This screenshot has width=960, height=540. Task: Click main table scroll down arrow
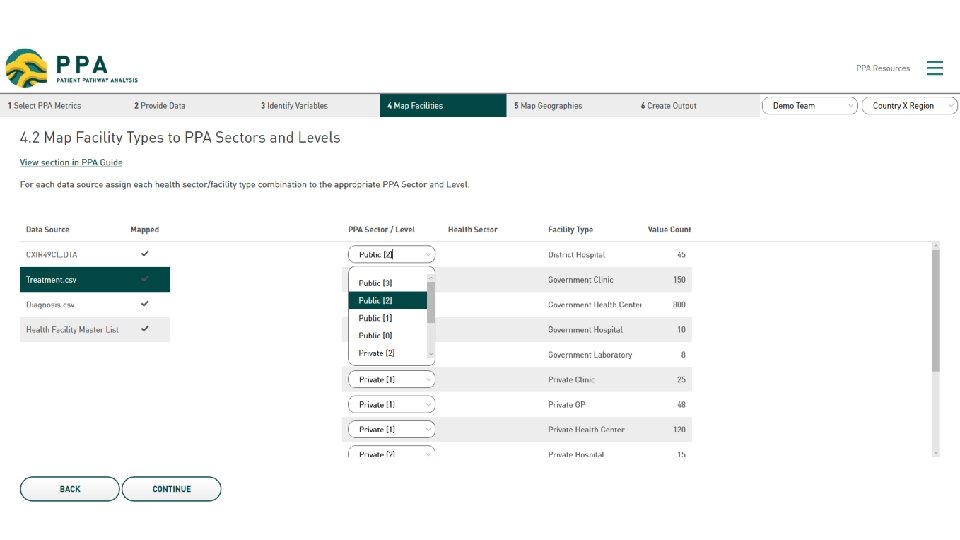[936, 453]
